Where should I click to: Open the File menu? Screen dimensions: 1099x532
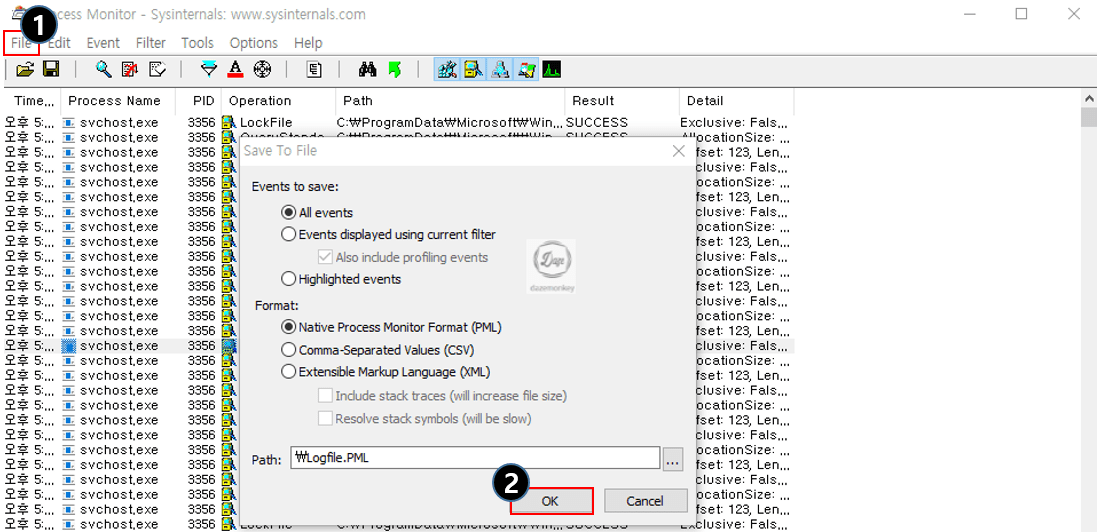pos(22,43)
